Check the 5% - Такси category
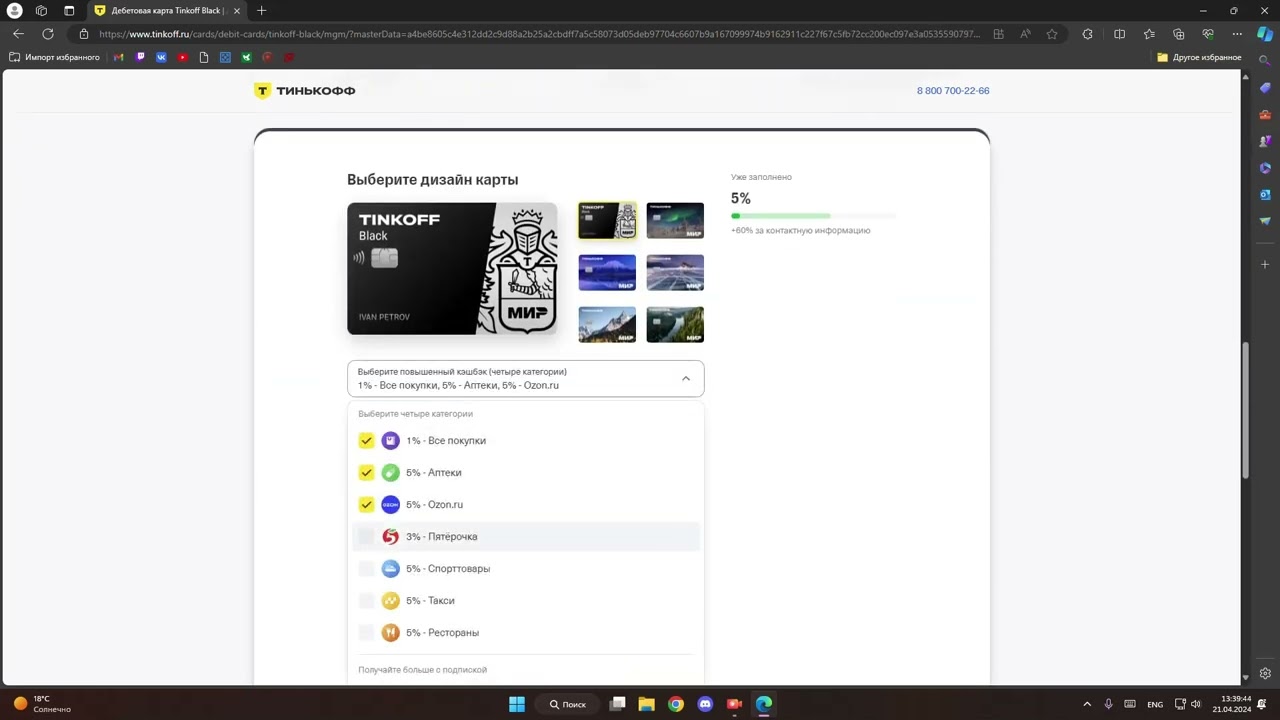 pos(366,601)
